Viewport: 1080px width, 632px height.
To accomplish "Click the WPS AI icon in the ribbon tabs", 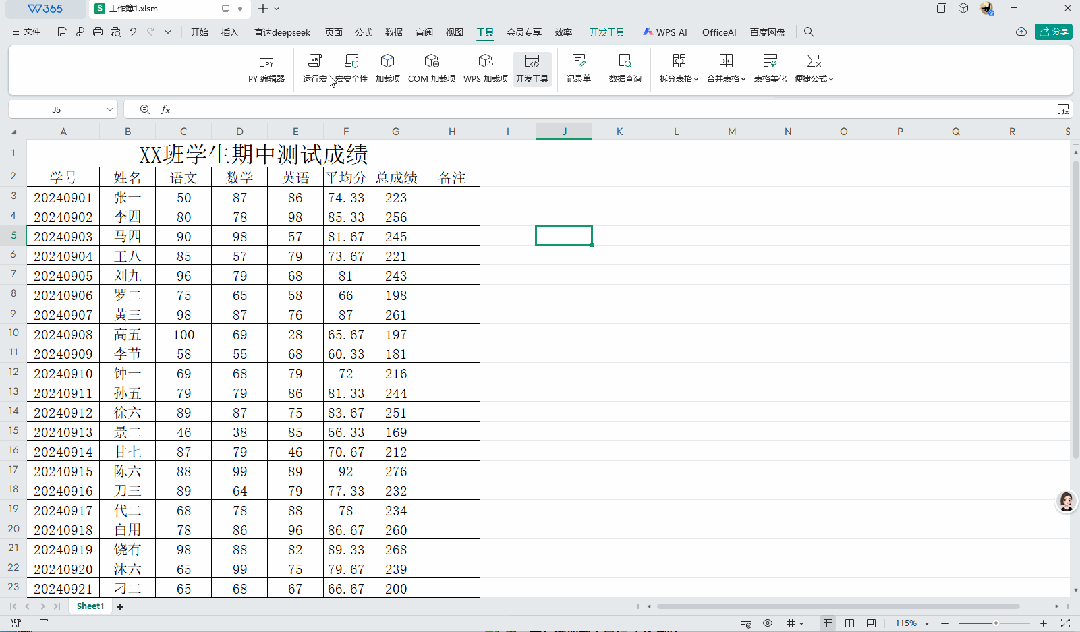I will 665,32.
